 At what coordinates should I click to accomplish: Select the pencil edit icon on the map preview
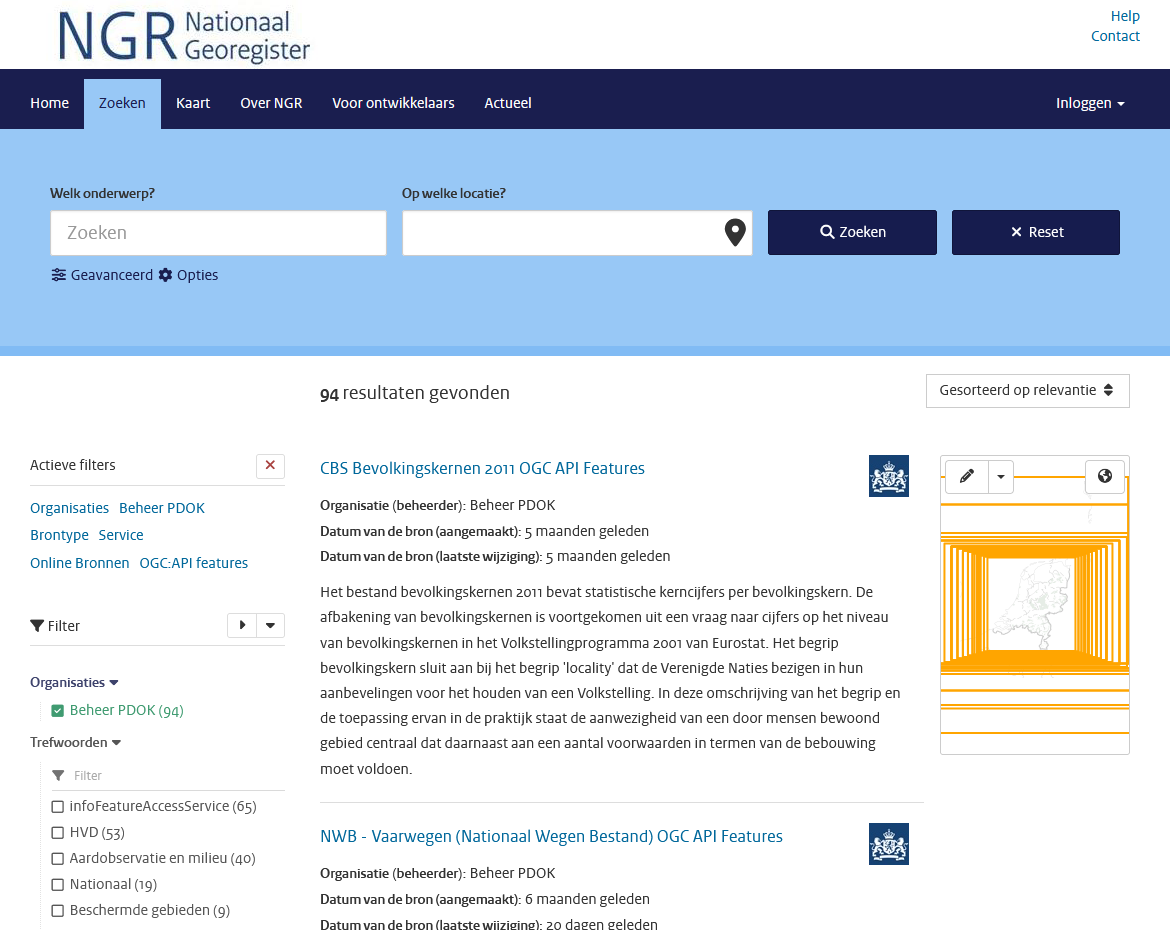[x=966, y=477]
